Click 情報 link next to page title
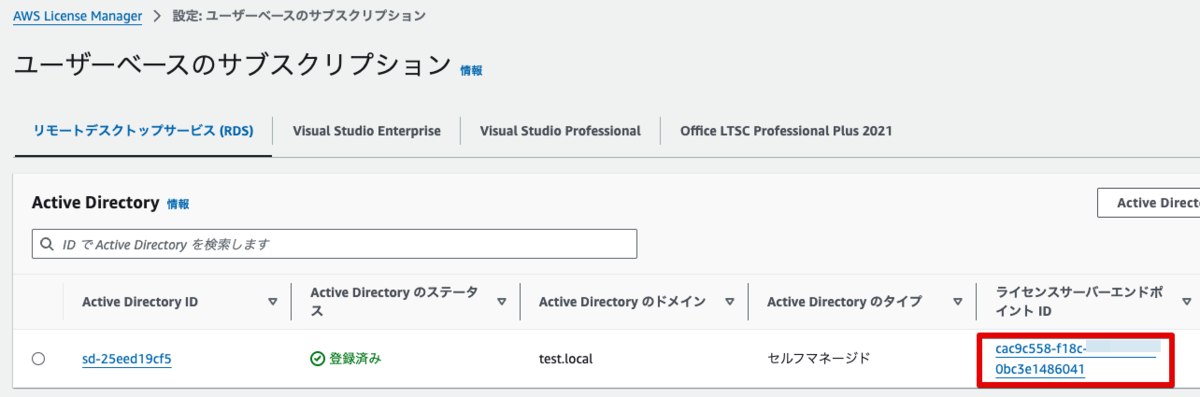 (471, 71)
